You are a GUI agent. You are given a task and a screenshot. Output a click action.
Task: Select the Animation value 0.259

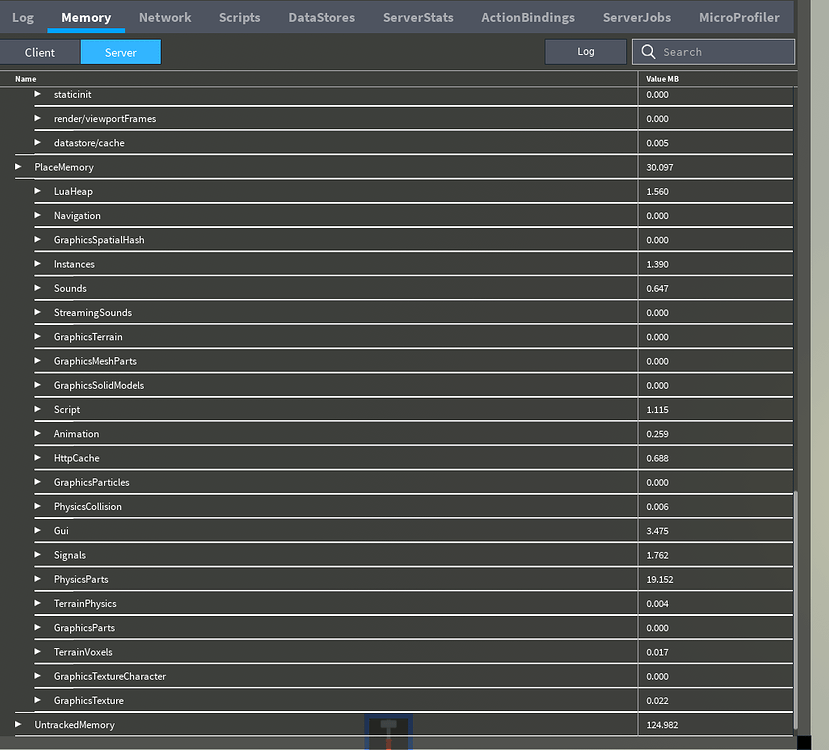click(657, 434)
